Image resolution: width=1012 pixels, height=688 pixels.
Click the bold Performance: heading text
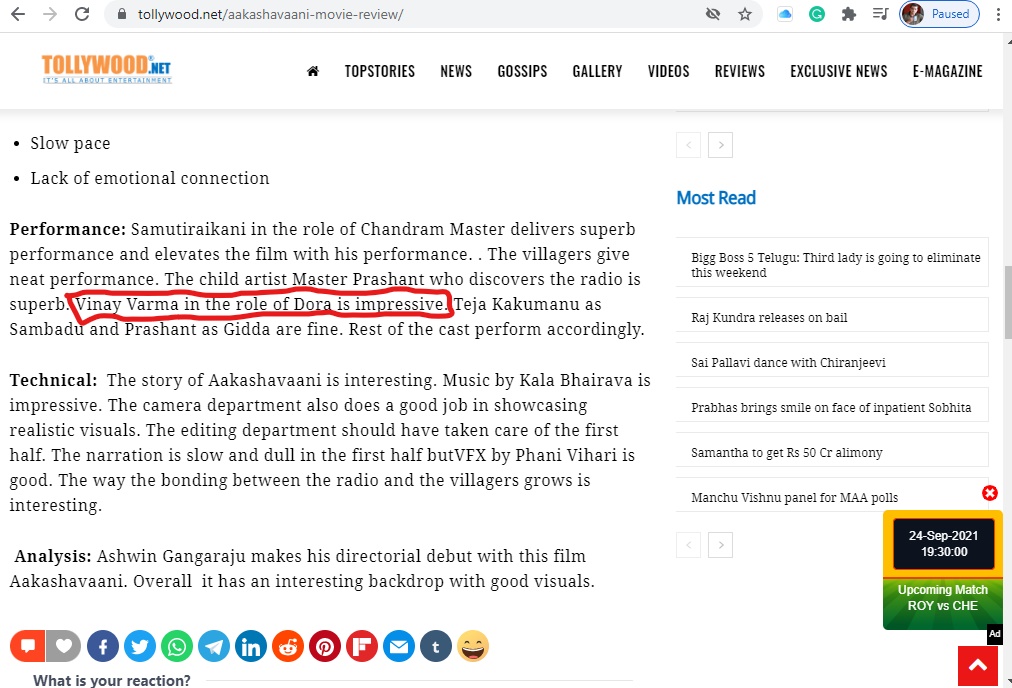pos(68,229)
